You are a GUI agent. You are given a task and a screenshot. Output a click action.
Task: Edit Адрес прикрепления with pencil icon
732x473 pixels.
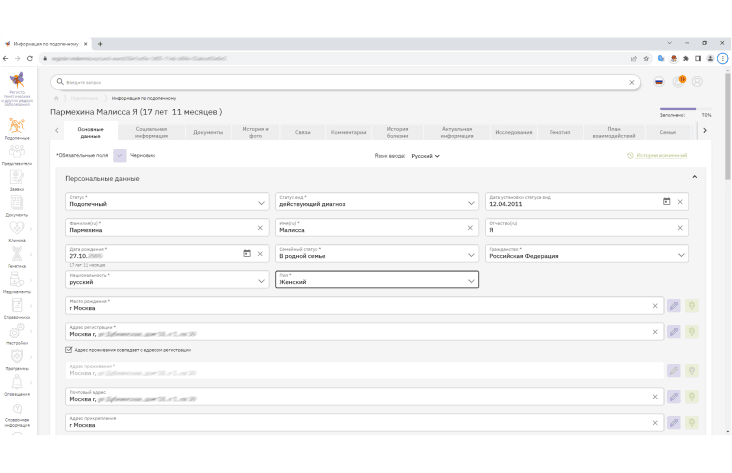(674, 423)
